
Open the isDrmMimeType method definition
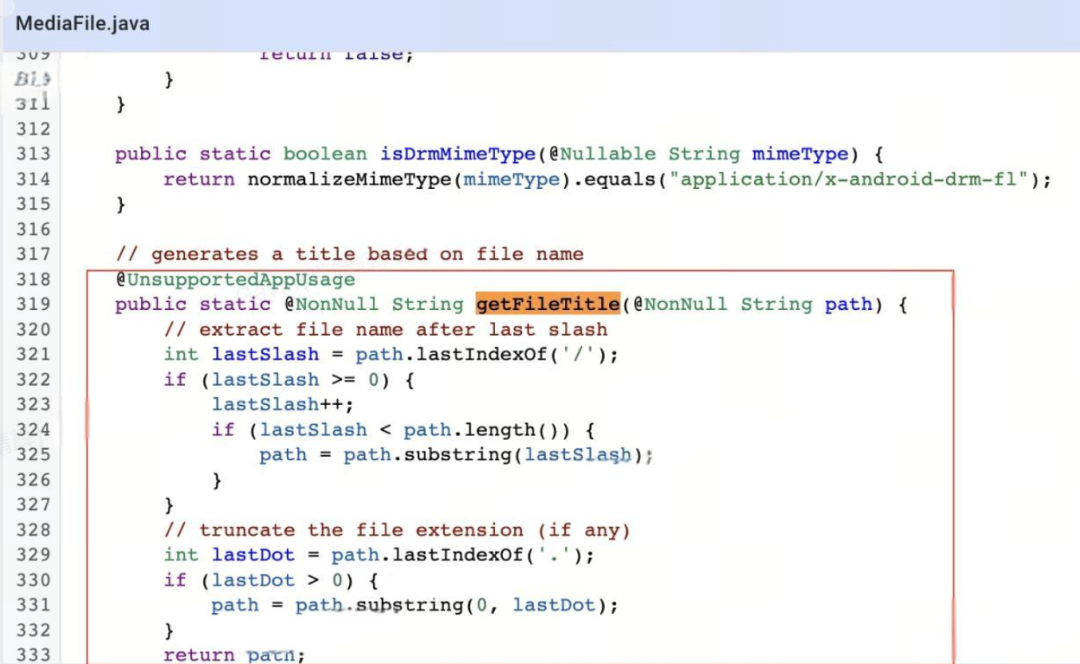457,154
